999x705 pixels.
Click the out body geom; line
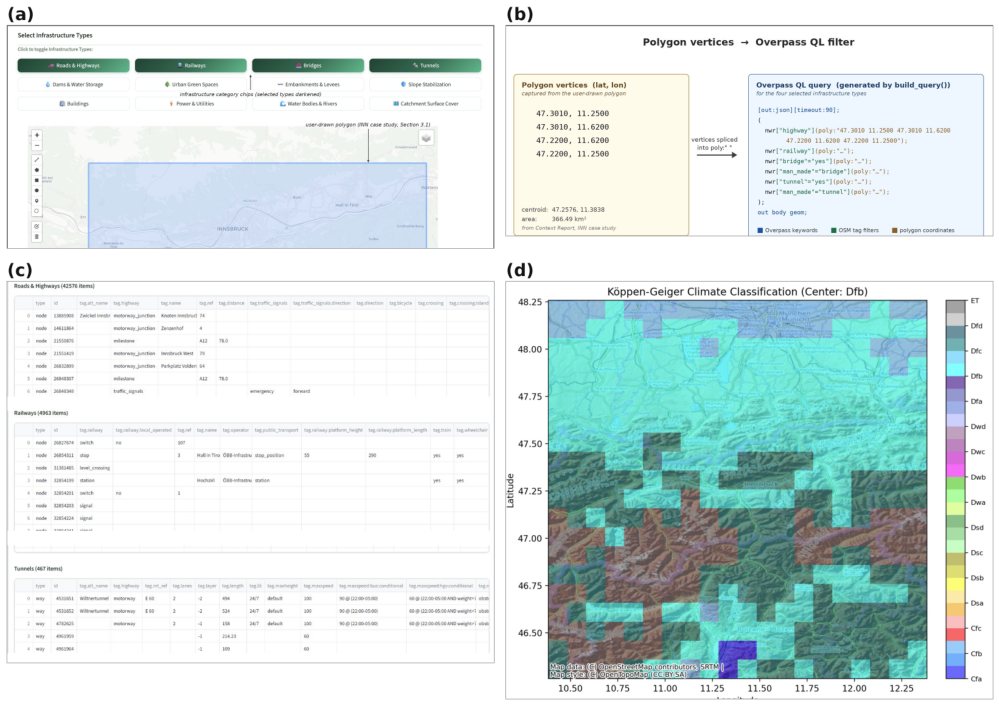point(782,212)
